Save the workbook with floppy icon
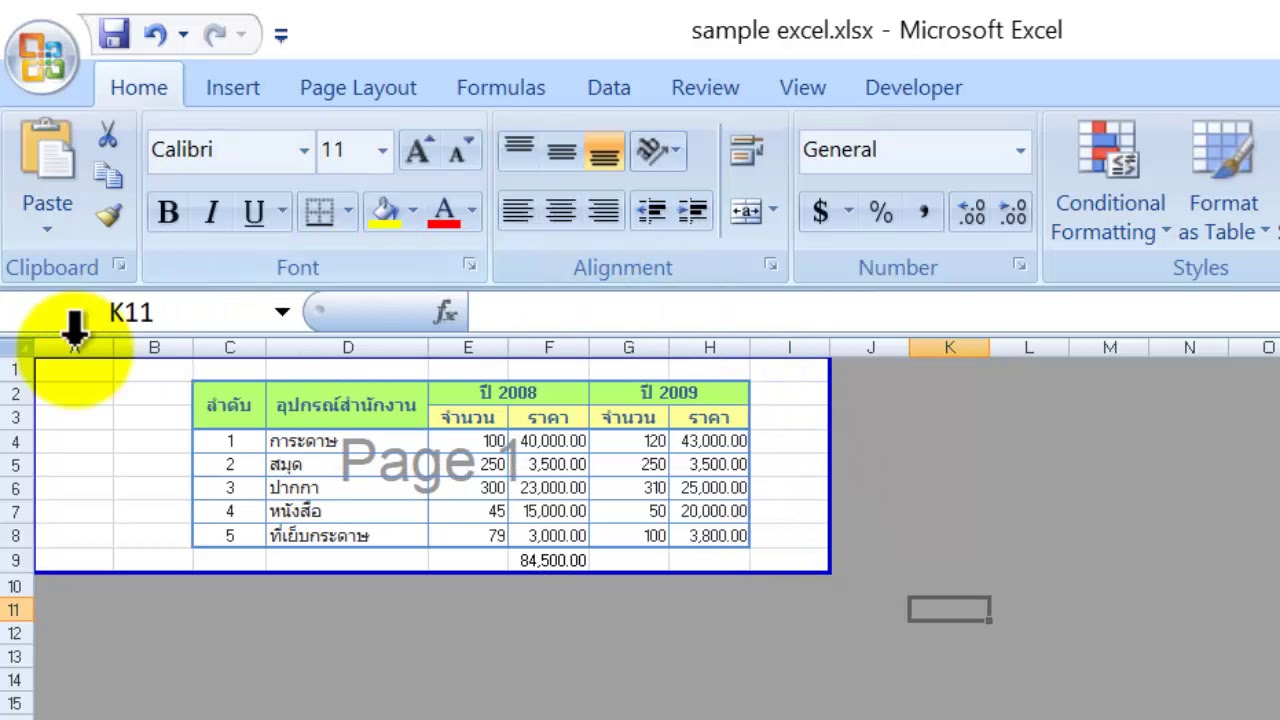 (x=114, y=34)
